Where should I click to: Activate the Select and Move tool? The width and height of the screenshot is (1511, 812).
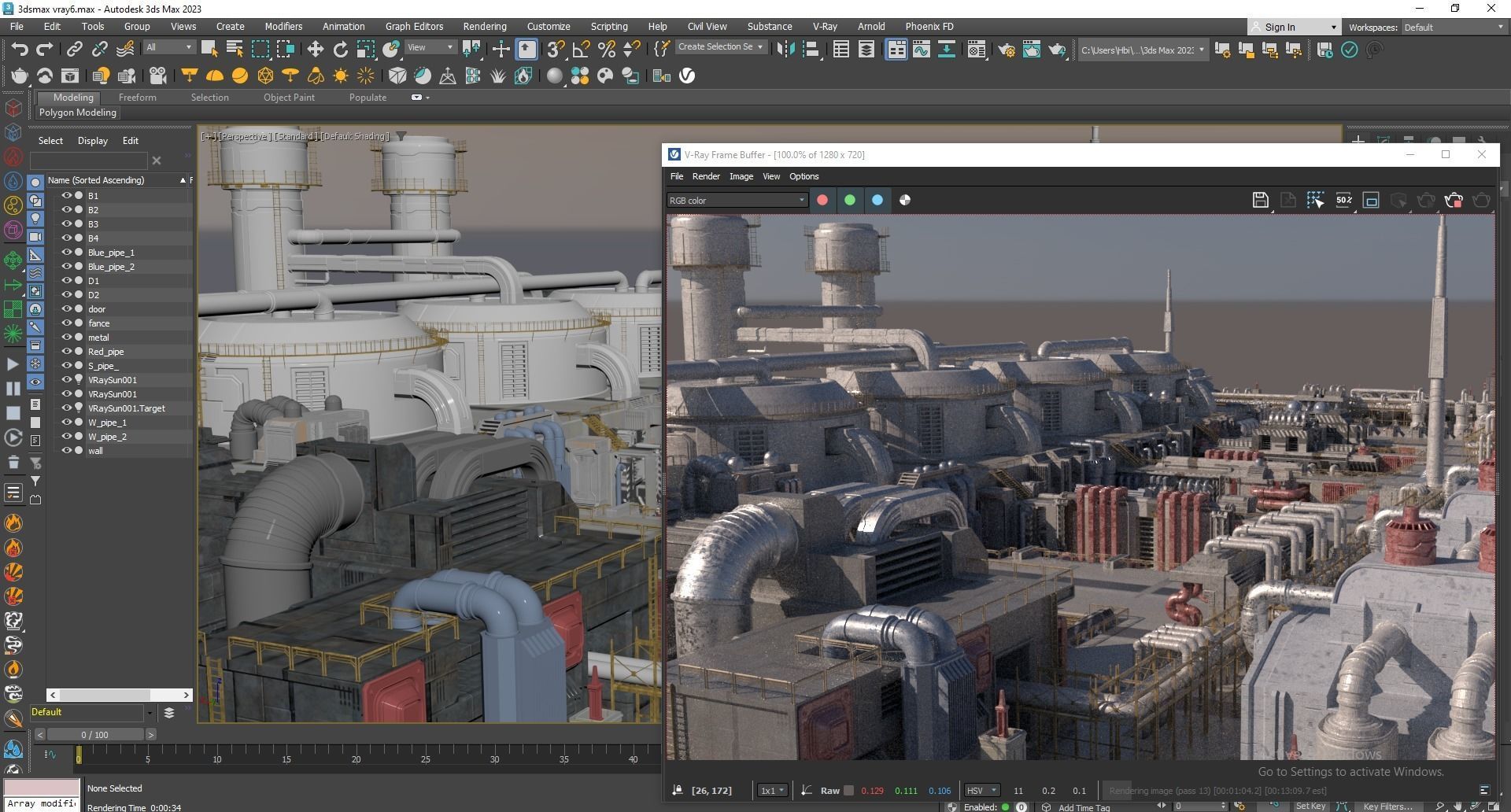click(315, 50)
